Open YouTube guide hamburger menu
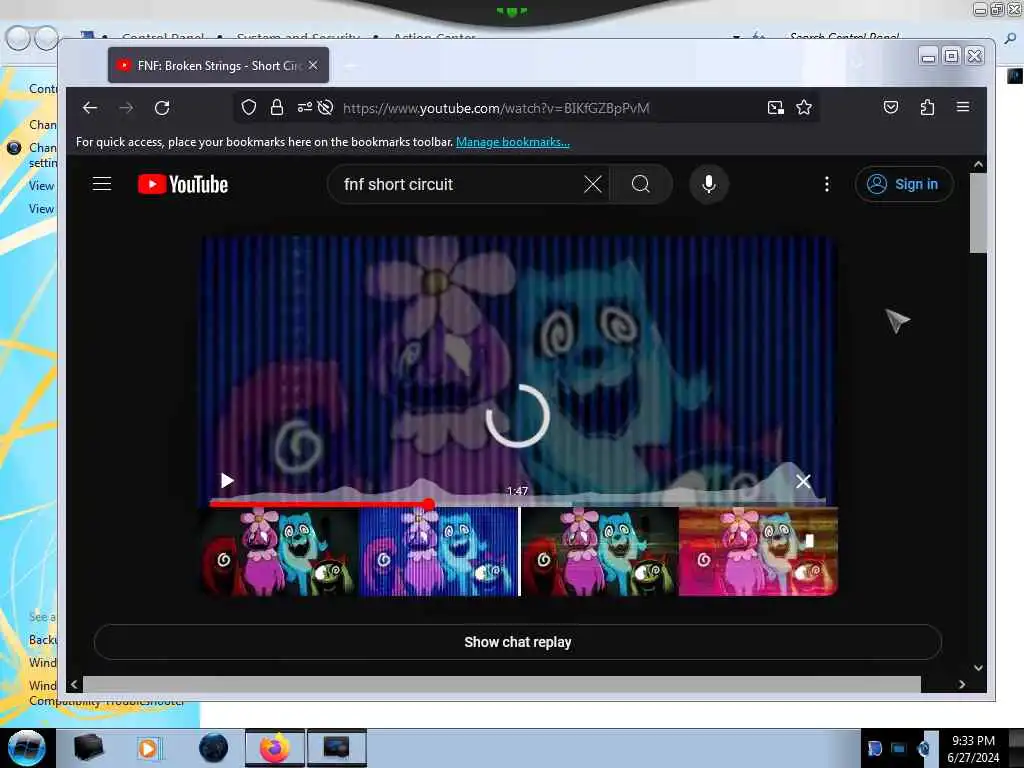This screenshot has height=768, width=1024. pos(102,184)
